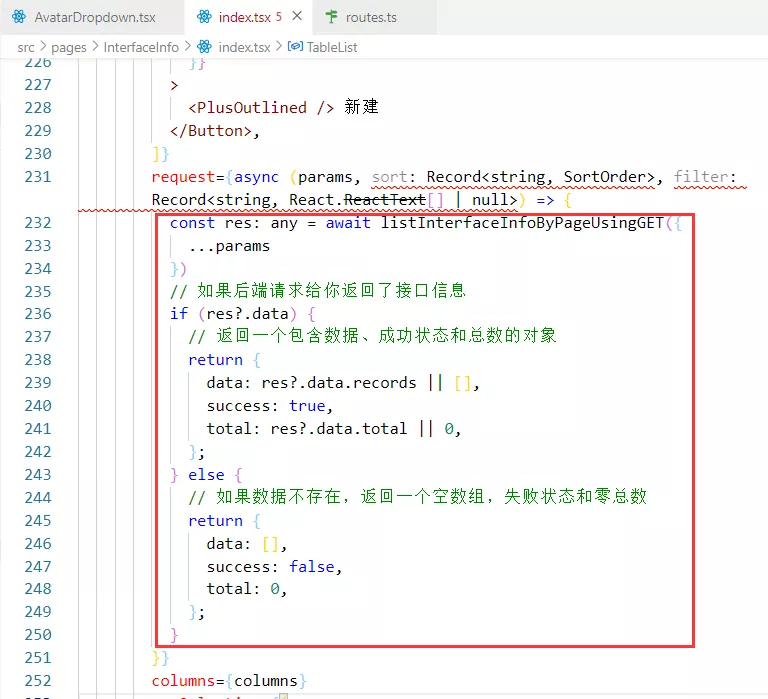Click the listInterfaceInfoByPageUsingGET function call

(x=522, y=223)
